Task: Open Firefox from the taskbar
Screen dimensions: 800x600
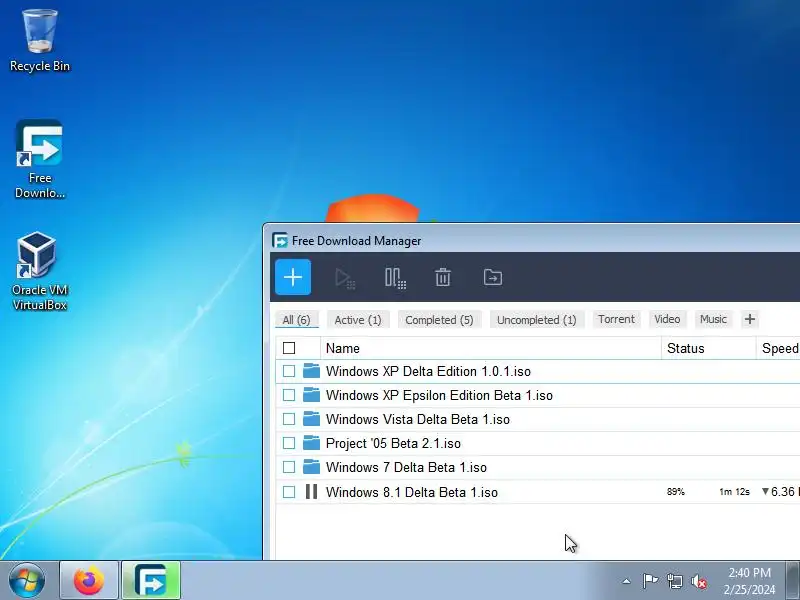Action: click(x=89, y=581)
